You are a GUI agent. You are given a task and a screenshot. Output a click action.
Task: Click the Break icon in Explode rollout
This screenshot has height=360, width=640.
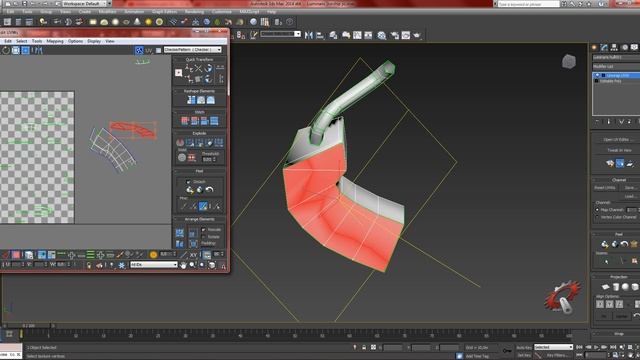point(180,142)
